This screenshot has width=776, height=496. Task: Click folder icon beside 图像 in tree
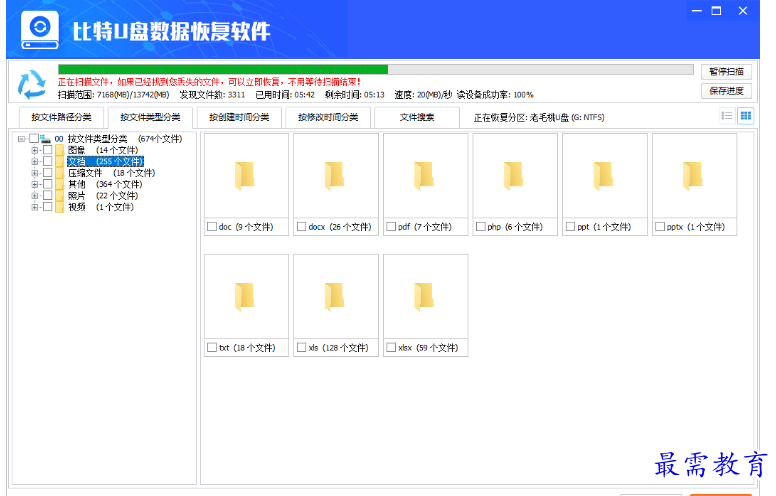[60, 150]
